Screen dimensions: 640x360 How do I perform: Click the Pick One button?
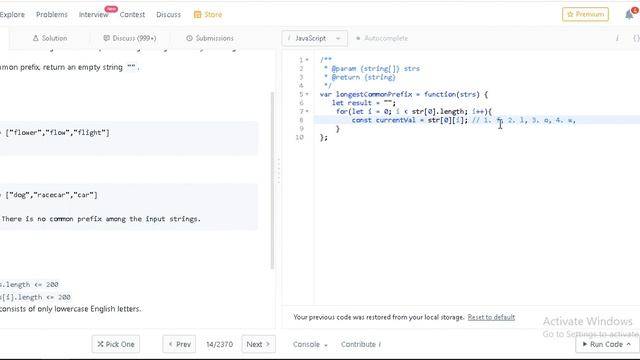pyautogui.click(x=116, y=344)
